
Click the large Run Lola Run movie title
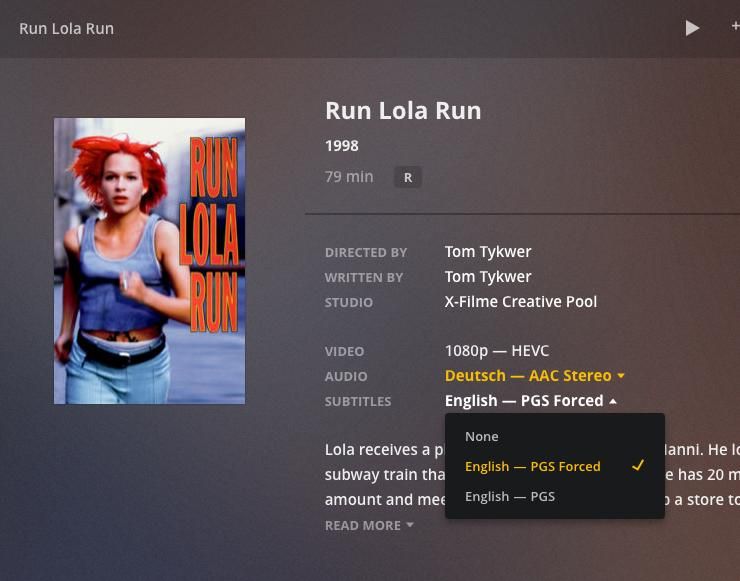point(403,110)
